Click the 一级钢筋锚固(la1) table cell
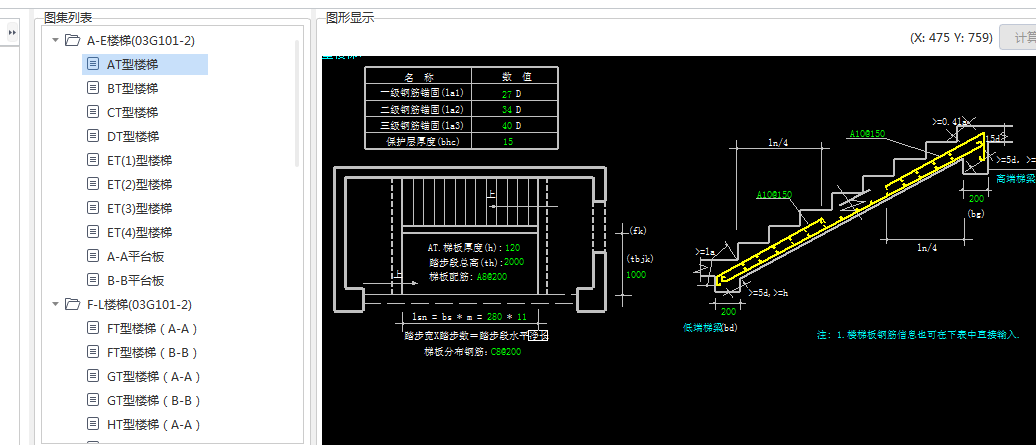This screenshot has height=445, width=1036. pos(418,94)
